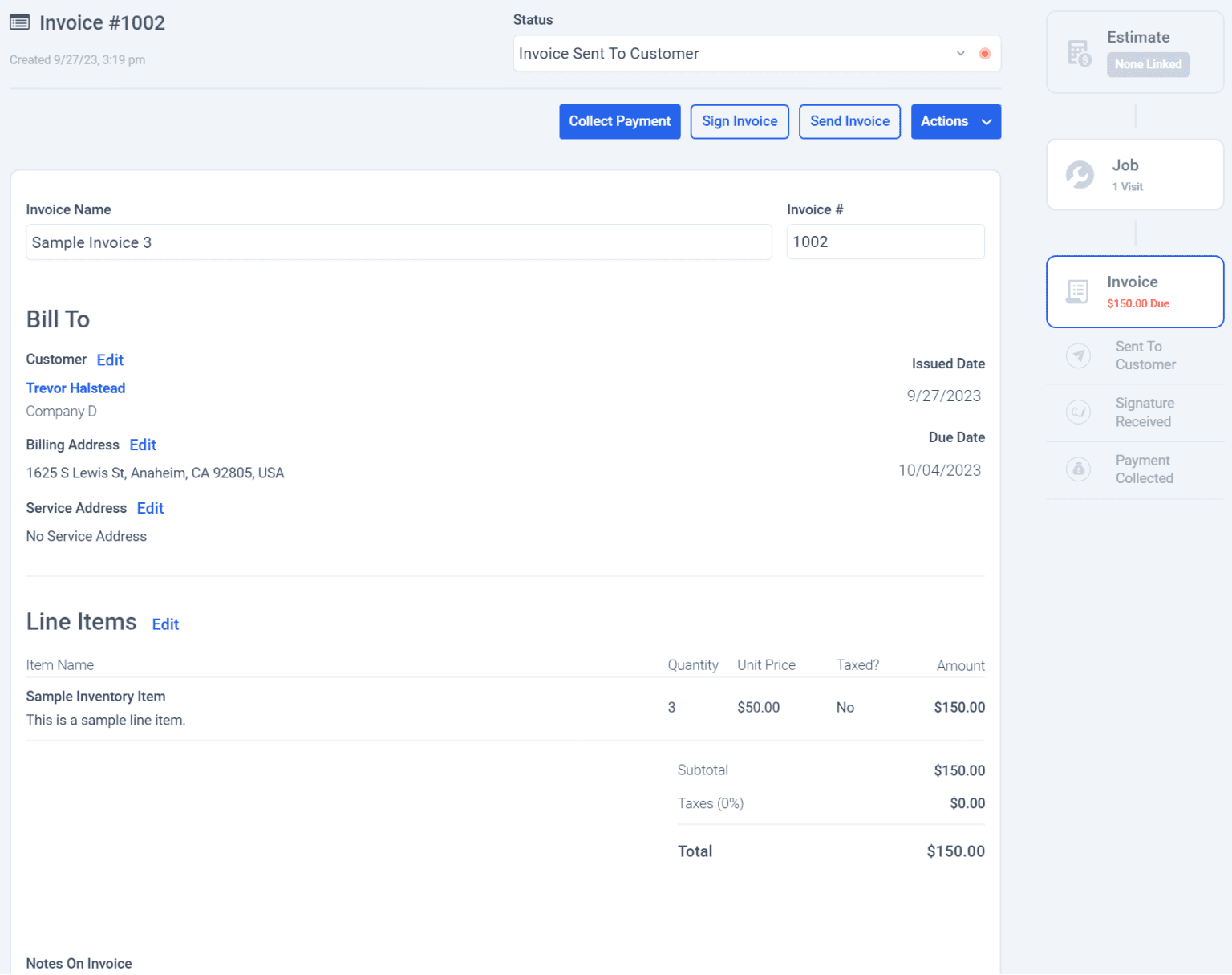Click the Estimate icon in the sidebar
Viewport: 1232px width, 975px height.
point(1079,51)
